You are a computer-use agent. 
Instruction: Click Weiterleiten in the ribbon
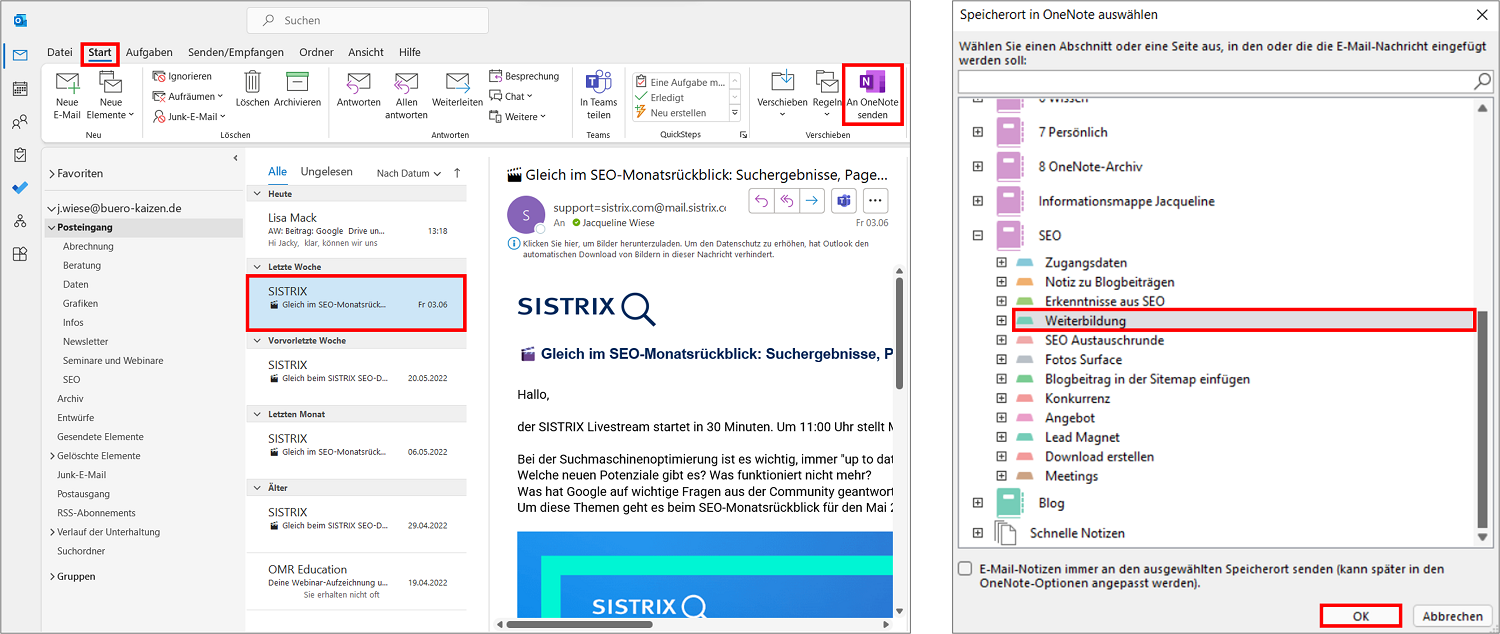tap(458, 89)
